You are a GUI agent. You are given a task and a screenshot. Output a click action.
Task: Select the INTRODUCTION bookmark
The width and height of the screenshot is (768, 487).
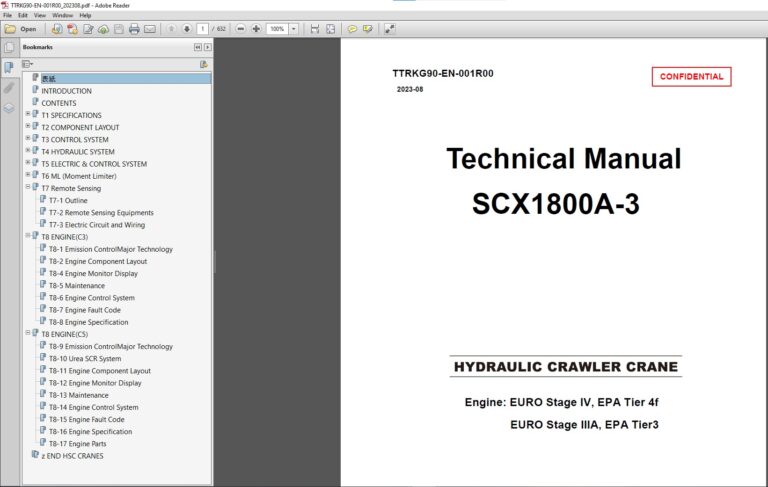coord(67,91)
